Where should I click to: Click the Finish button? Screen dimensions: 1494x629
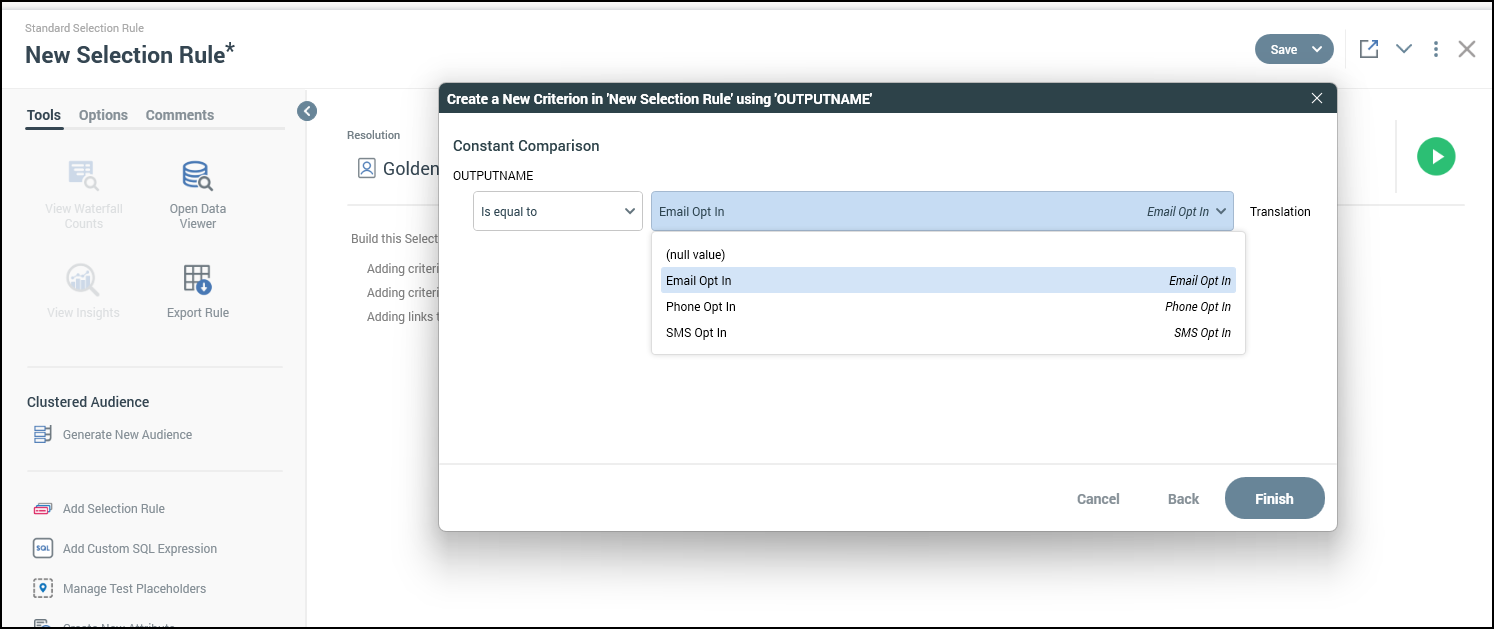click(1273, 499)
